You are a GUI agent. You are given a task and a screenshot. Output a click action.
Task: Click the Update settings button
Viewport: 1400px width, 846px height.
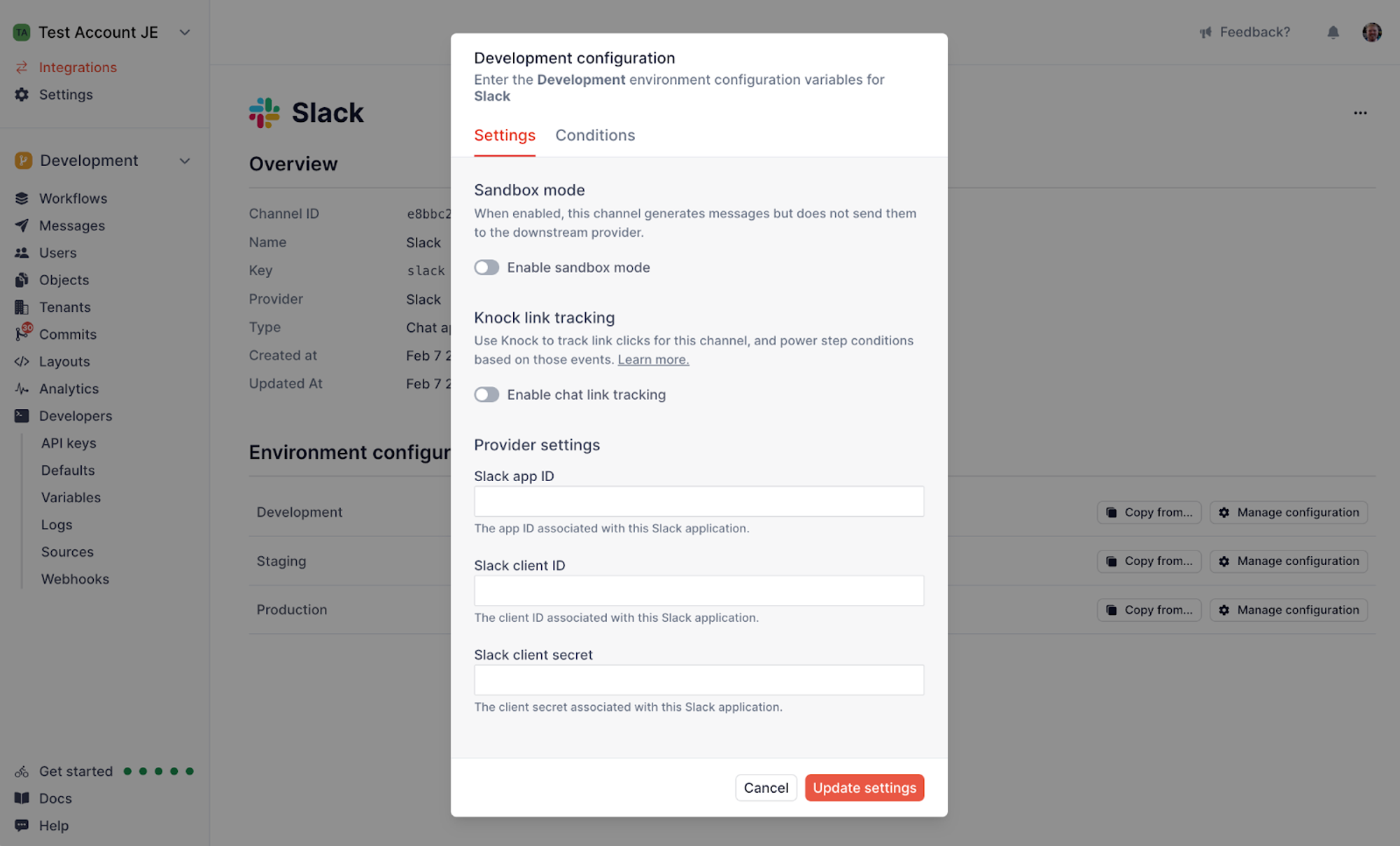click(864, 787)
